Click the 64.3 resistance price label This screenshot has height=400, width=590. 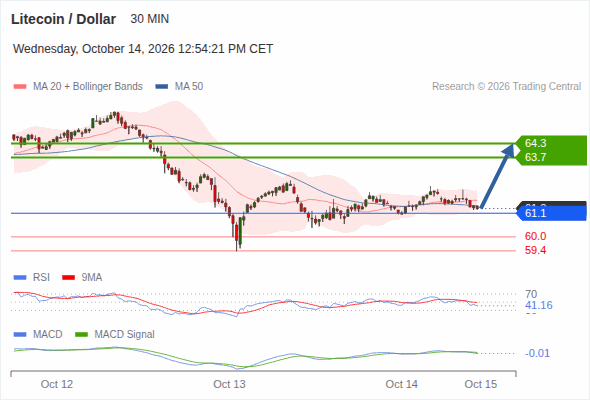click(535, 143)
